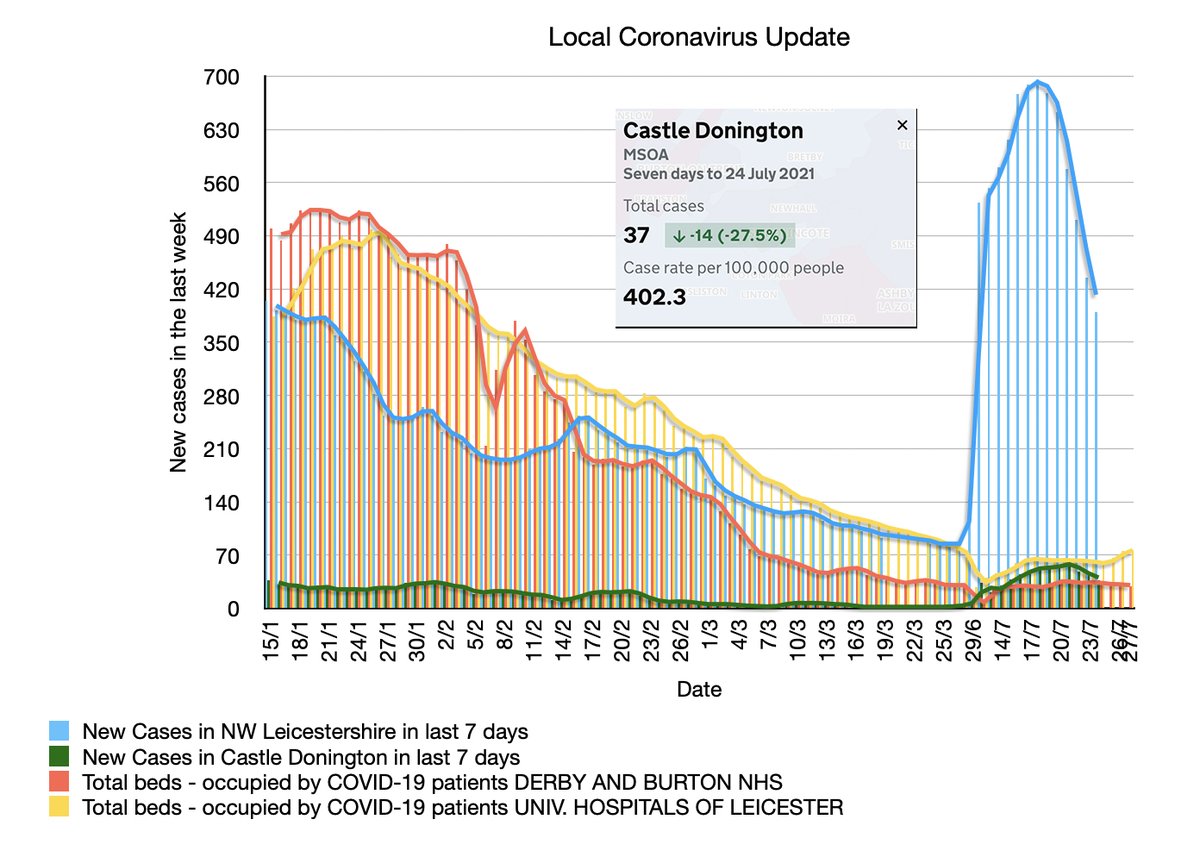Click the 630 y-axis label
The width and height of the screenshot is (1200, 857).
click(x=223, y=130)
